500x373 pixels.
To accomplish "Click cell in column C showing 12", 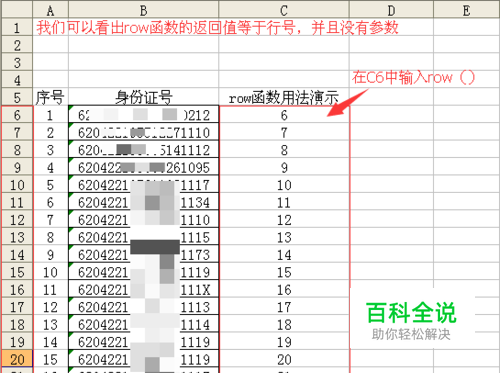I will pos(284,219).
